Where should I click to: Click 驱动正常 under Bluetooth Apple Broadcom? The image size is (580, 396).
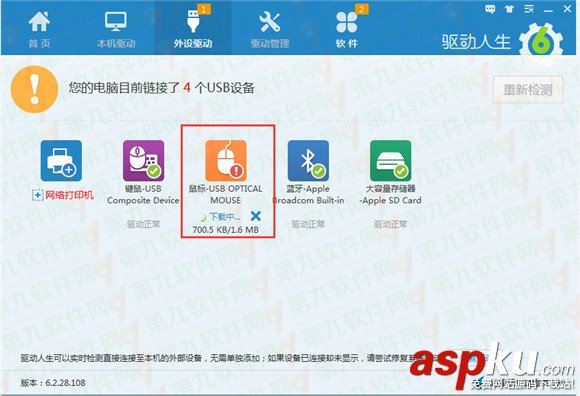308,224
